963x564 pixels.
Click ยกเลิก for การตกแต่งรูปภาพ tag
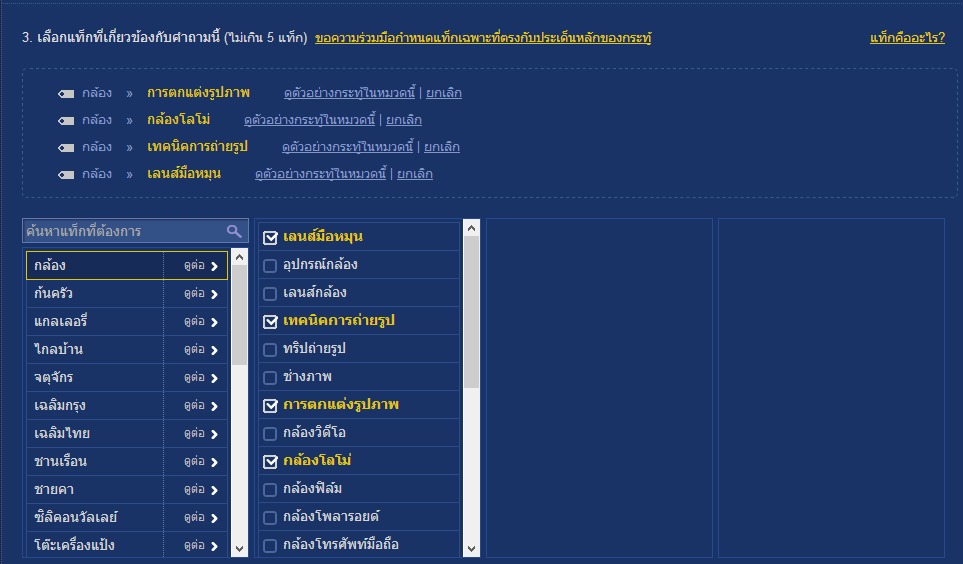[443, 93]
